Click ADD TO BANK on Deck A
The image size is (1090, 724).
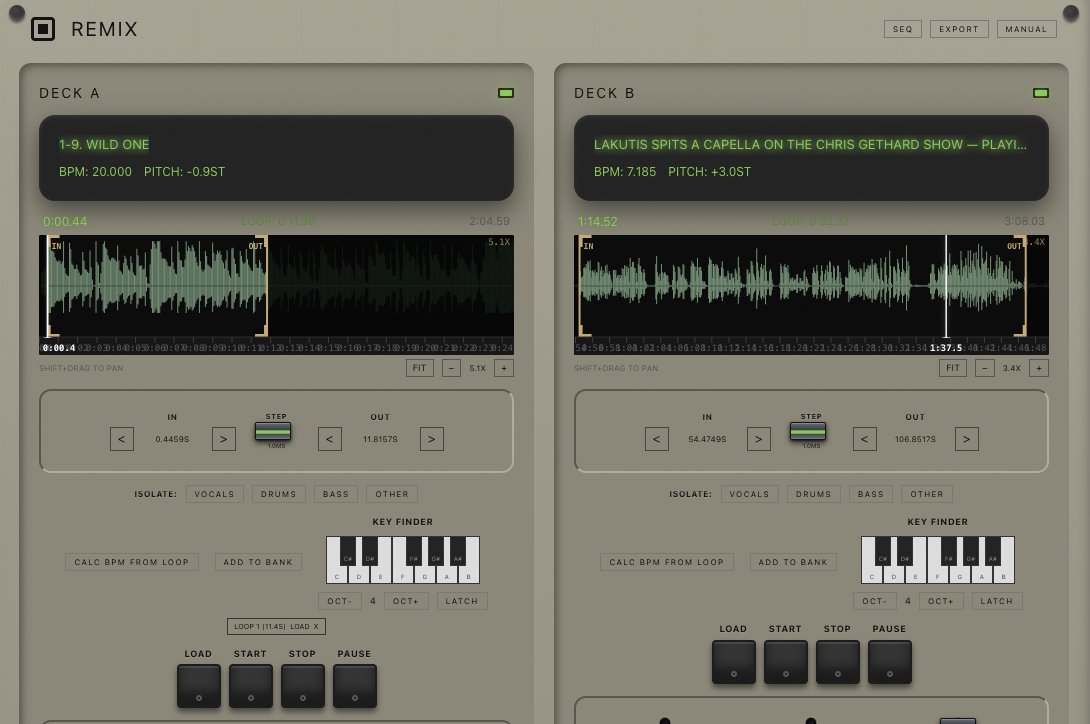(258, 562)
